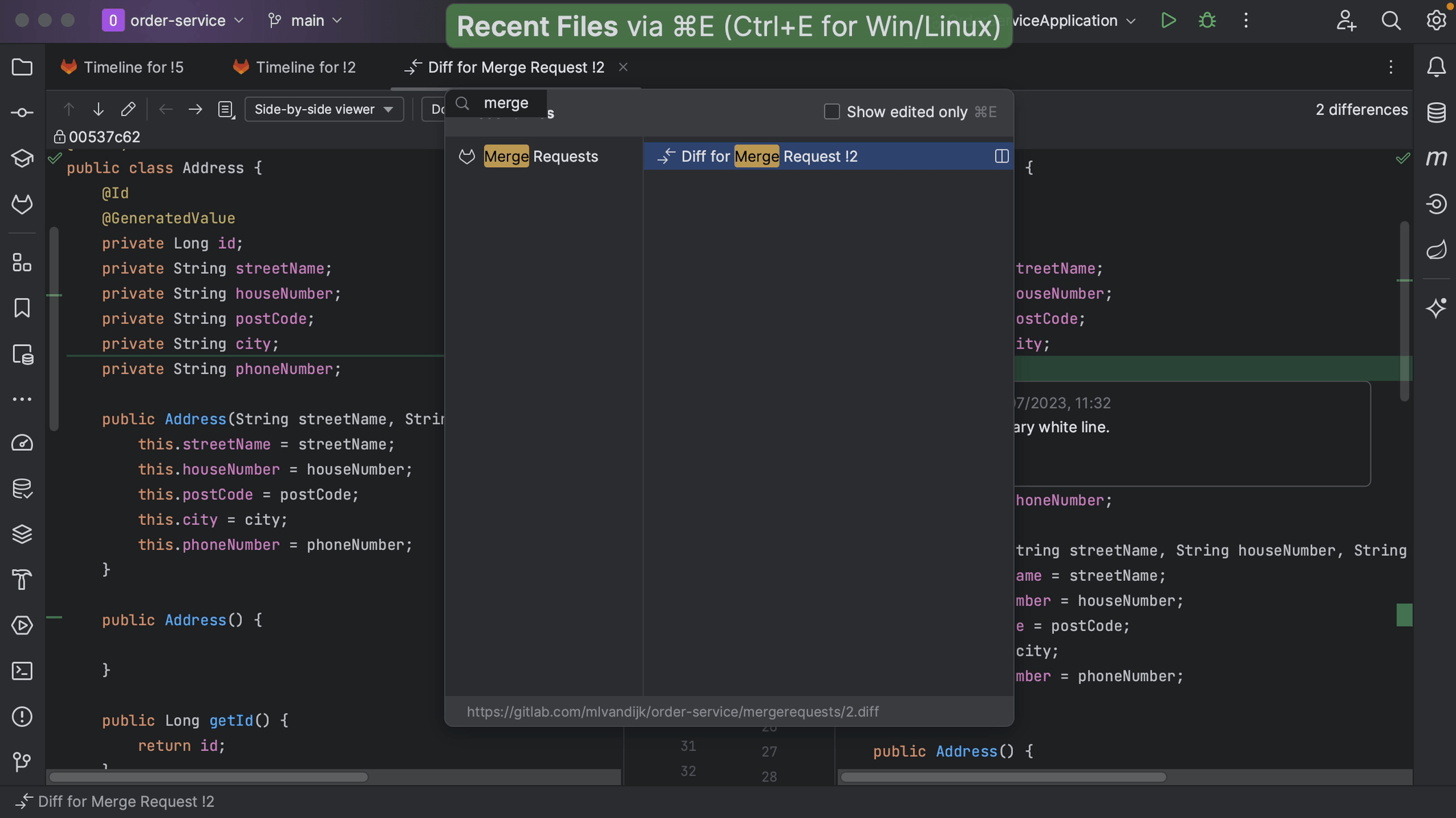1456x818 pixels.
Task: Click the merge search field
Action: tap(506, 103)
